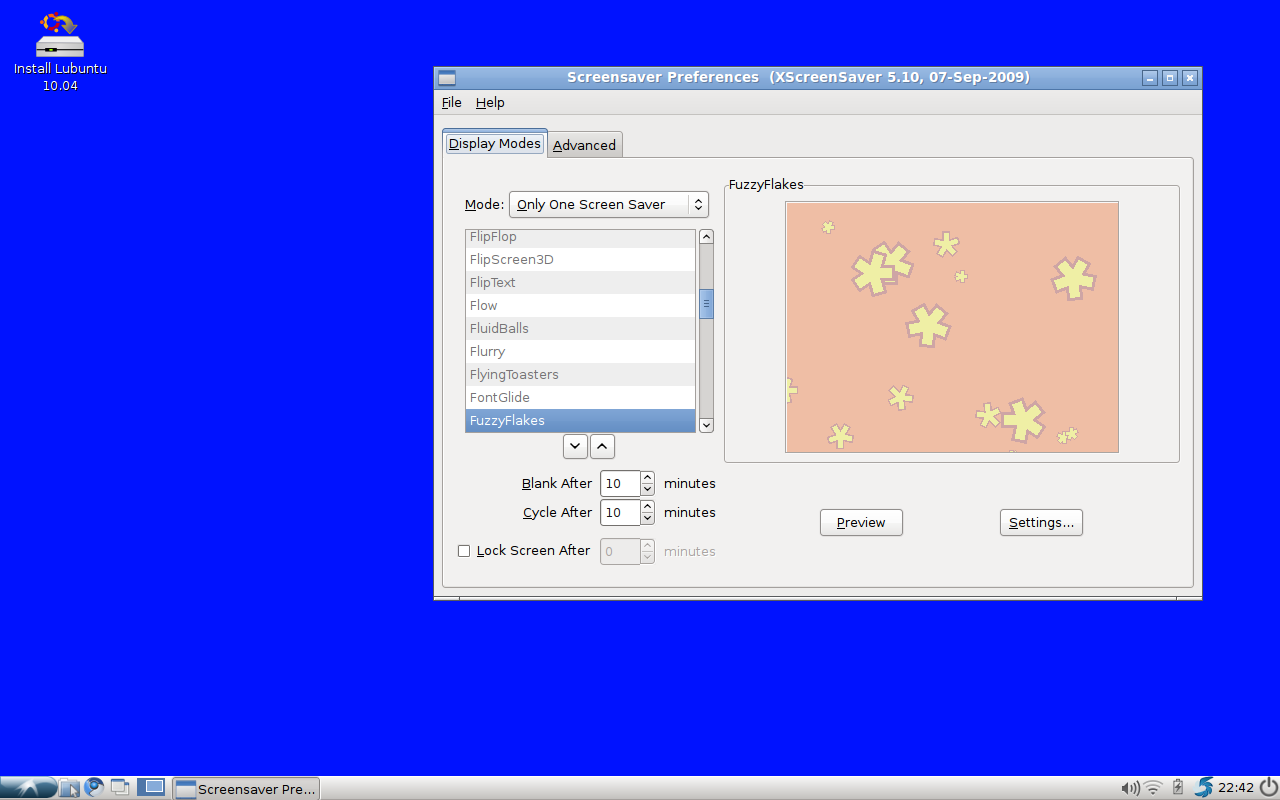The image size is (1280, 800).
Task: Select Flow in the screensaver list
Action: pos(580,306)
